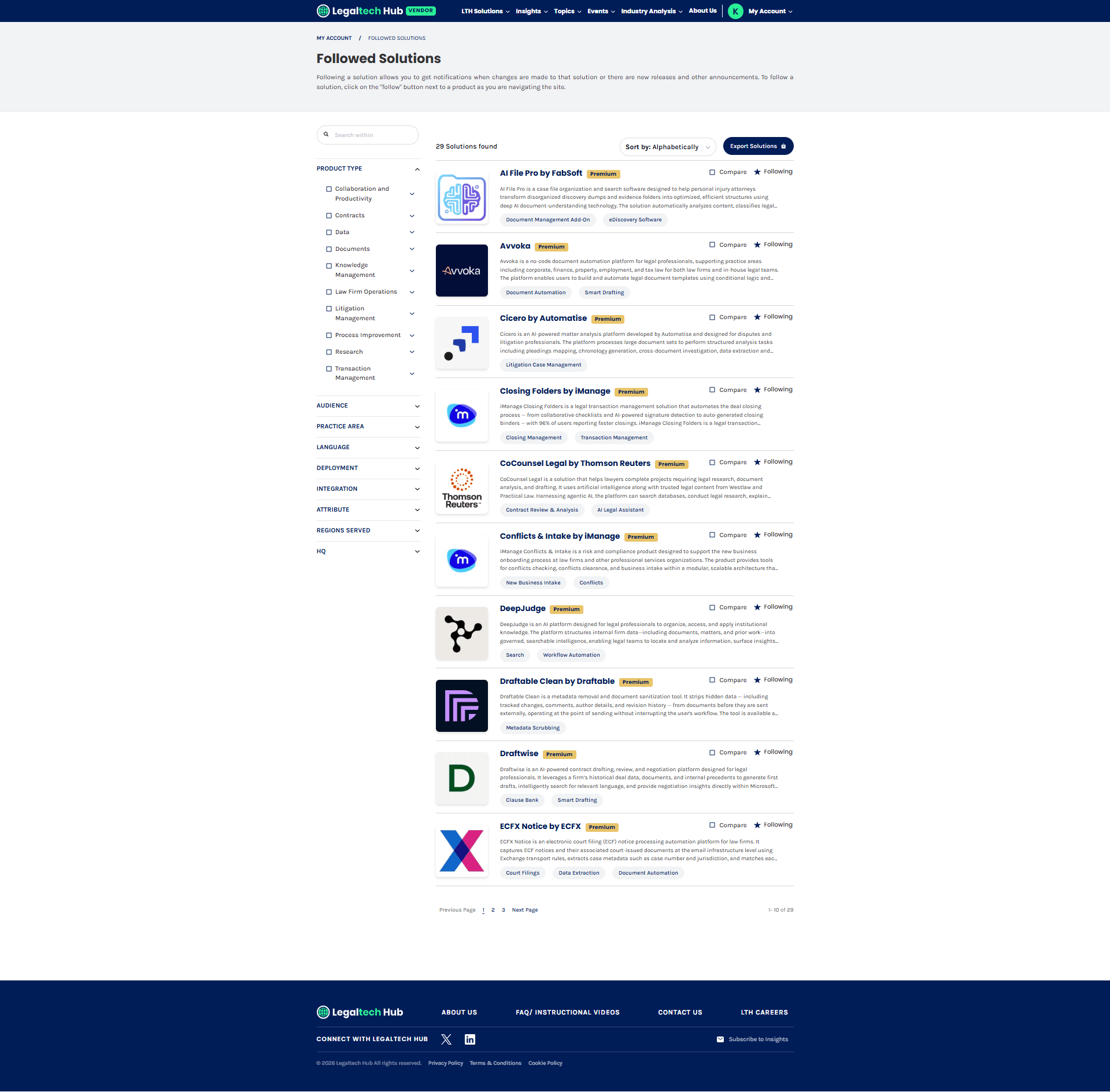This screenshot has width=1110, height=1092.
Task: Click the LinkedIn icon in footer
Action: pos(470,1039)
